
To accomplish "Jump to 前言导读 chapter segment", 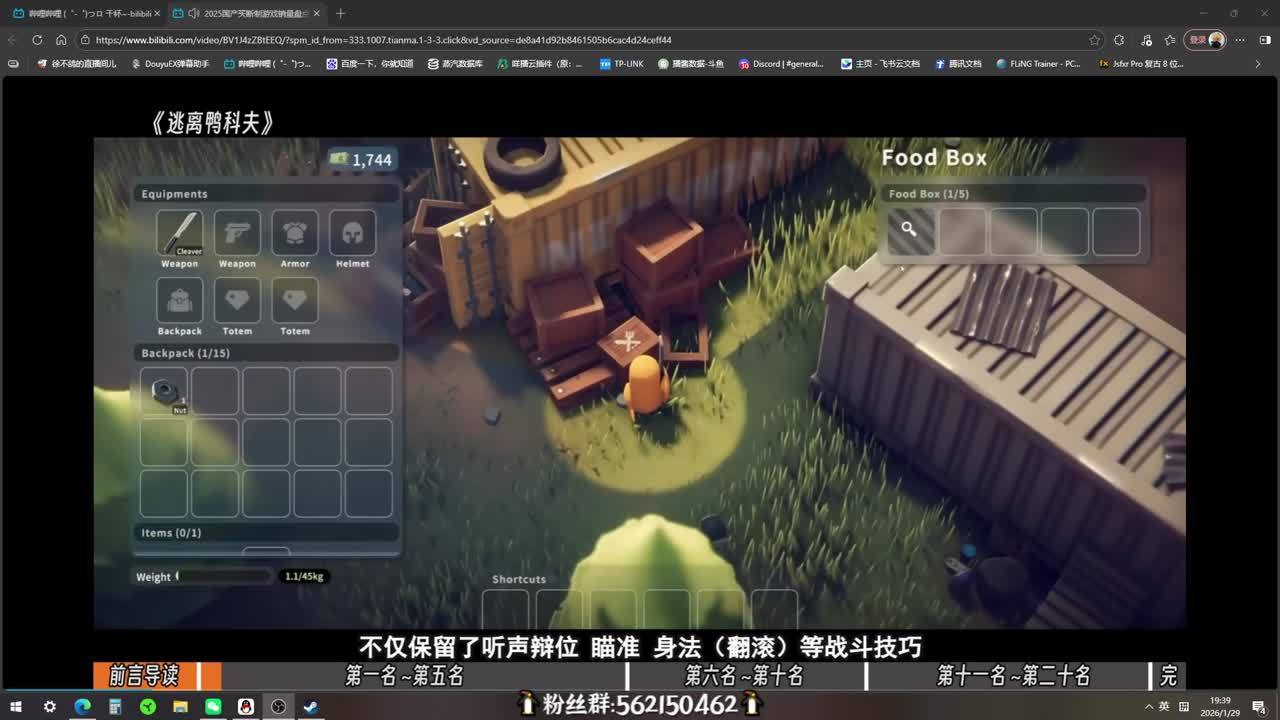I will [147, 676].
